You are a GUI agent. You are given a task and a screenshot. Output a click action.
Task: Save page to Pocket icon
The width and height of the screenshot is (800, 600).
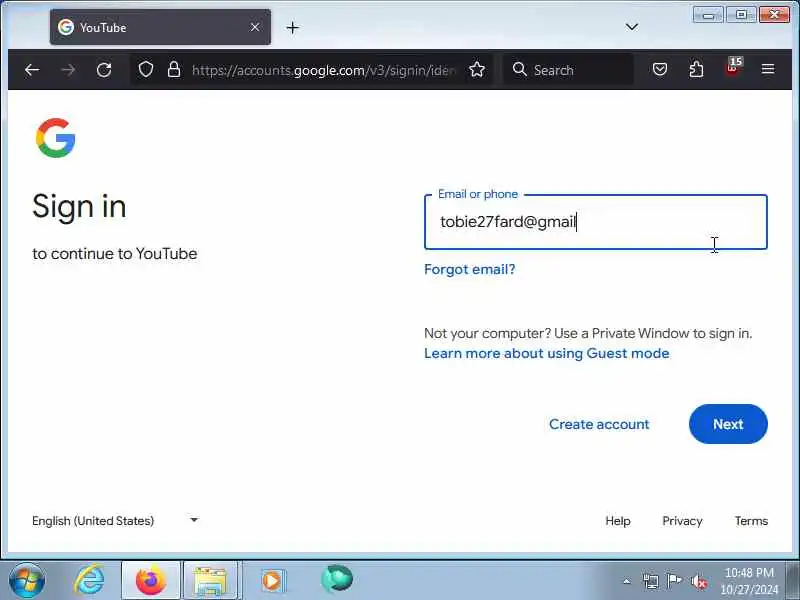click(x=660, y=69)
